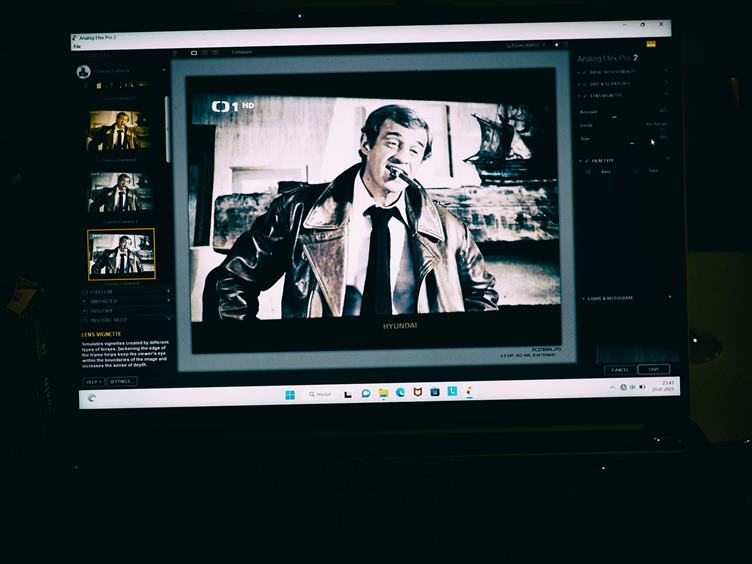752x564 pixels.
Task: Open the McAfee icon on taskbar
Action: [x=418, y=392]
